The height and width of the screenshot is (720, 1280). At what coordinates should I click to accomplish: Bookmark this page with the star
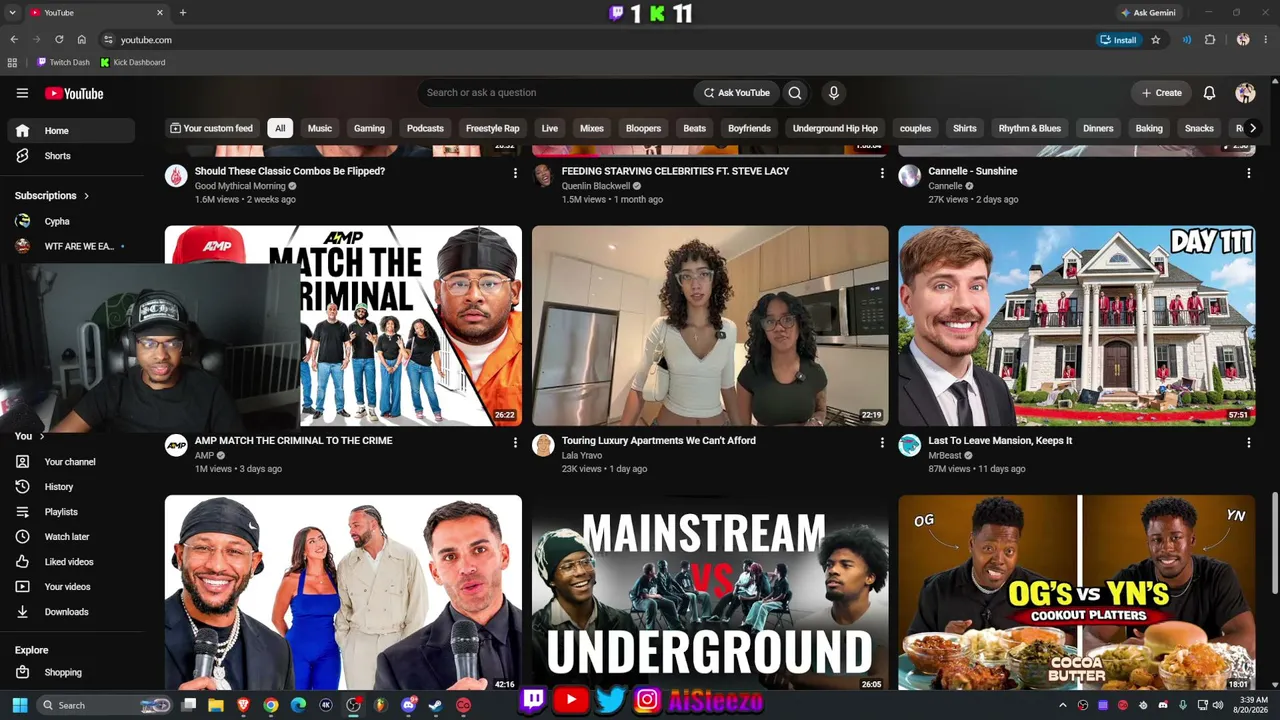(x=1156, y=40)
